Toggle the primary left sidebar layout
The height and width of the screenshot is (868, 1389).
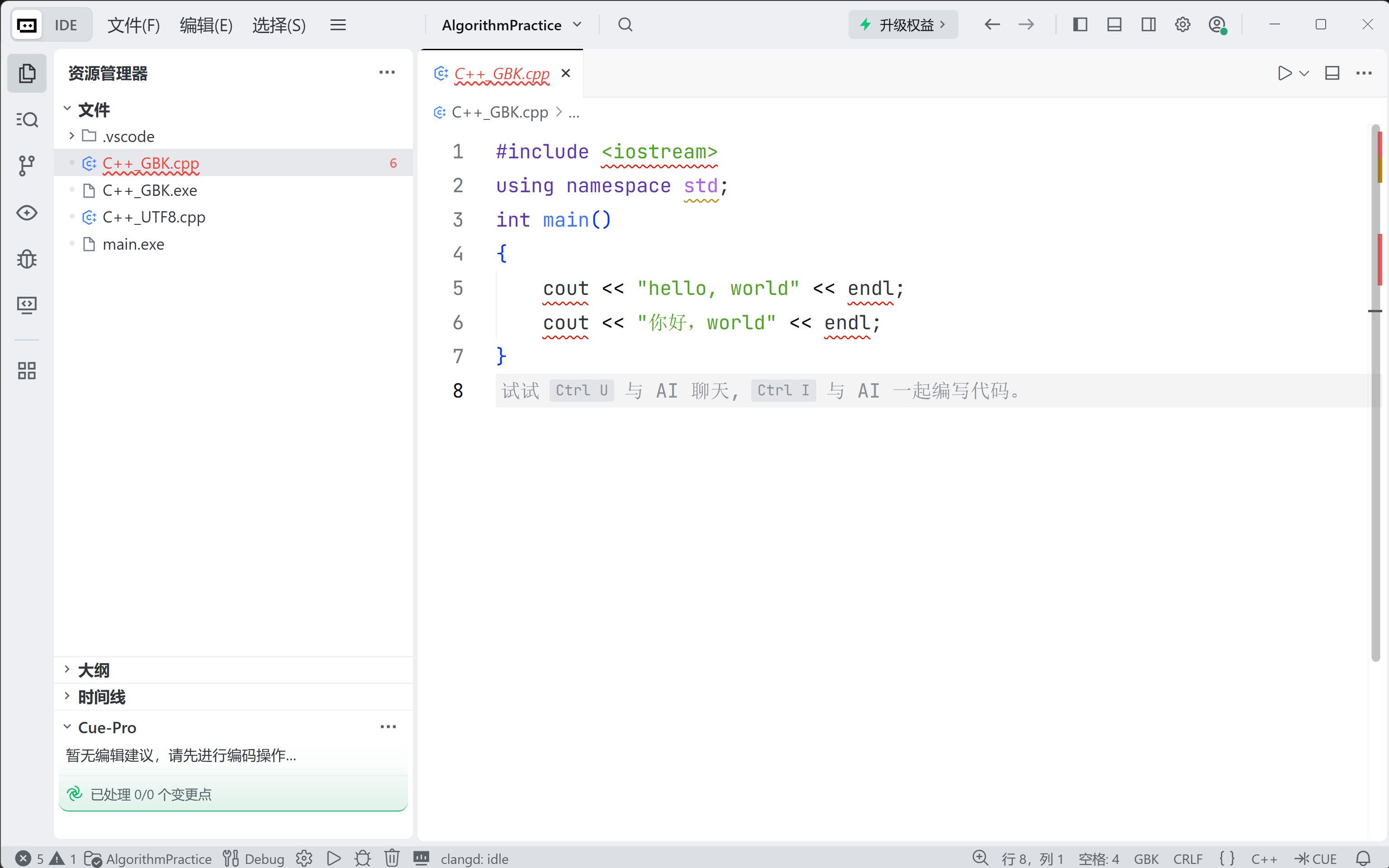1080,25
